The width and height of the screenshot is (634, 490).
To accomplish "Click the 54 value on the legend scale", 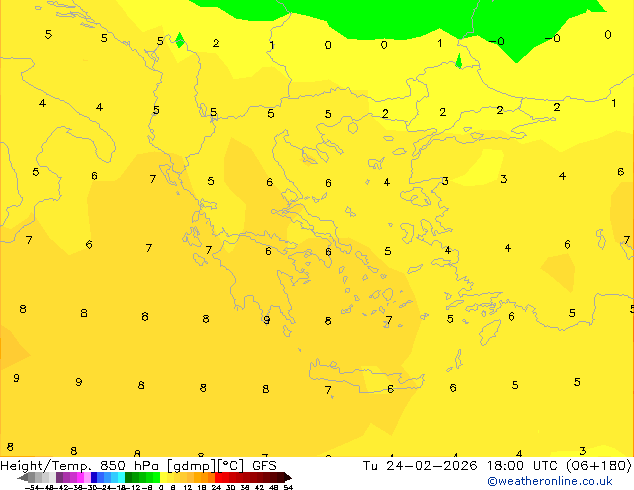I will click(288, 488).
